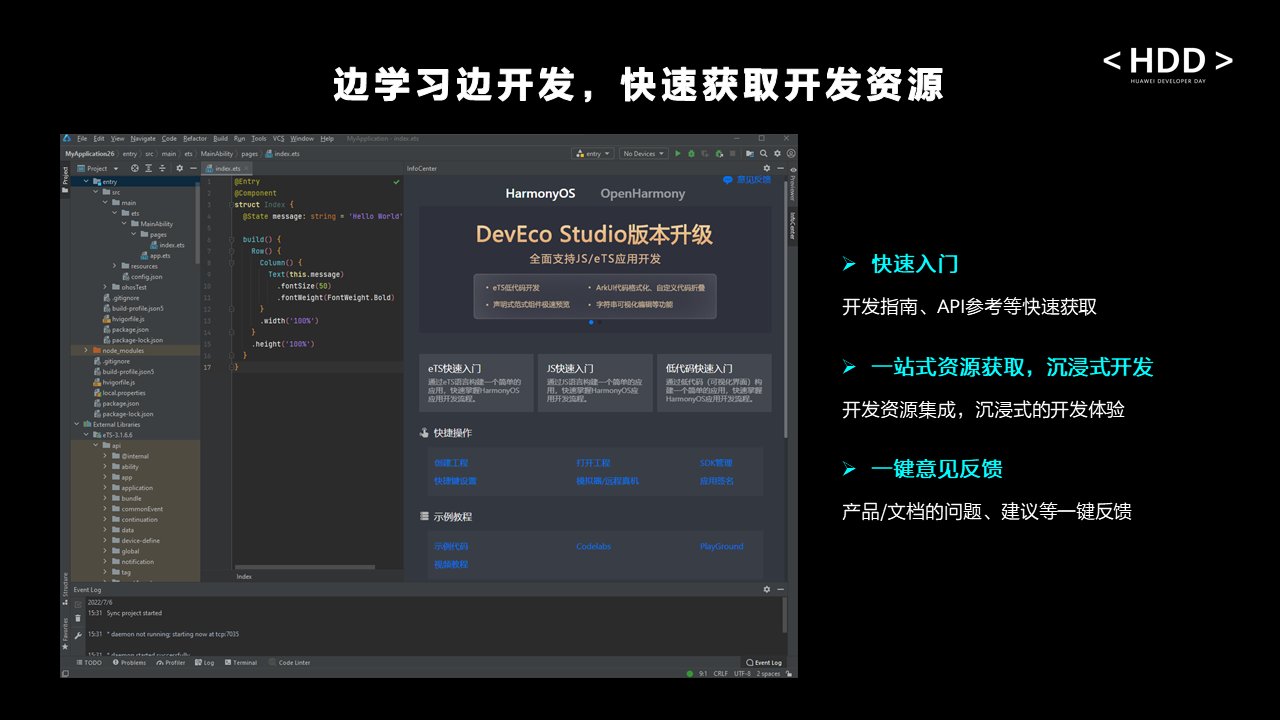Select config.json in project tree
The height and width of the screenshot is (720, 1280).
tap(141, 276)
